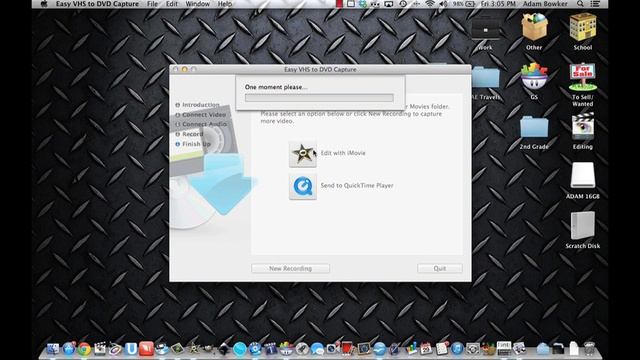Open Messages chat bubble in Dock

point(317,349)
